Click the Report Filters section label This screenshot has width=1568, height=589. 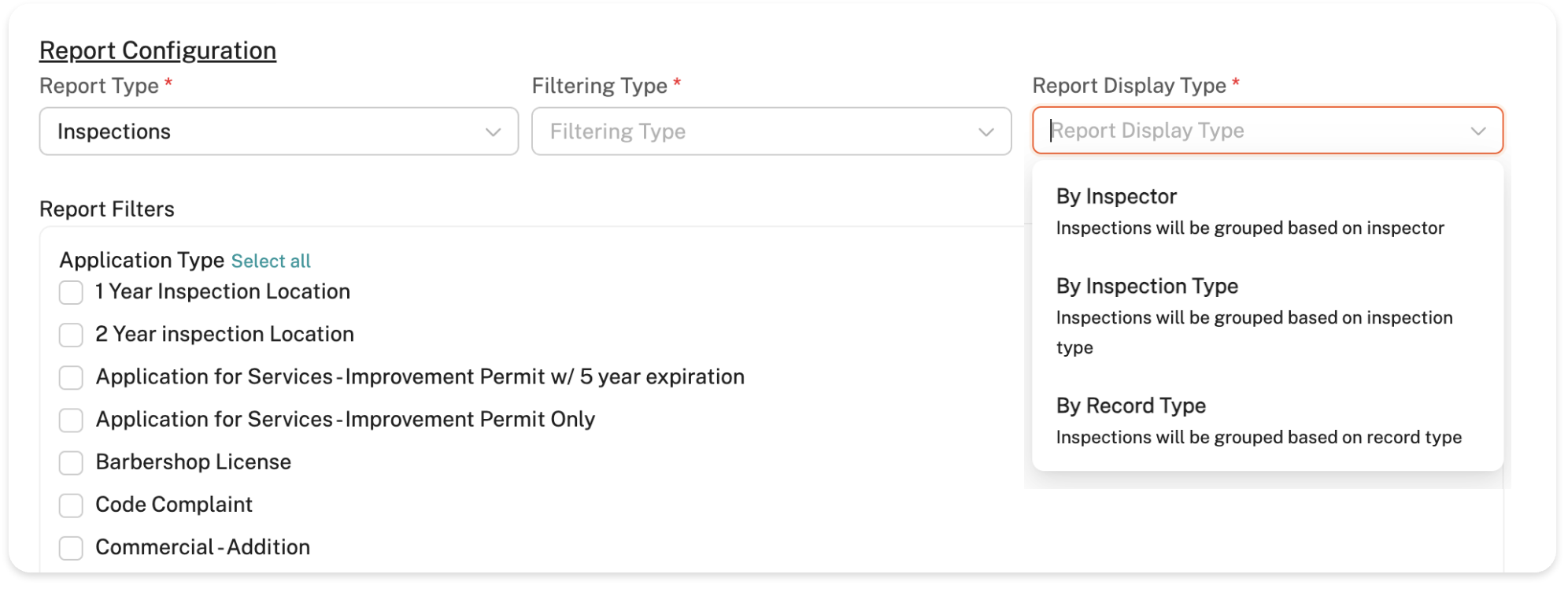(x=107, y=209)
